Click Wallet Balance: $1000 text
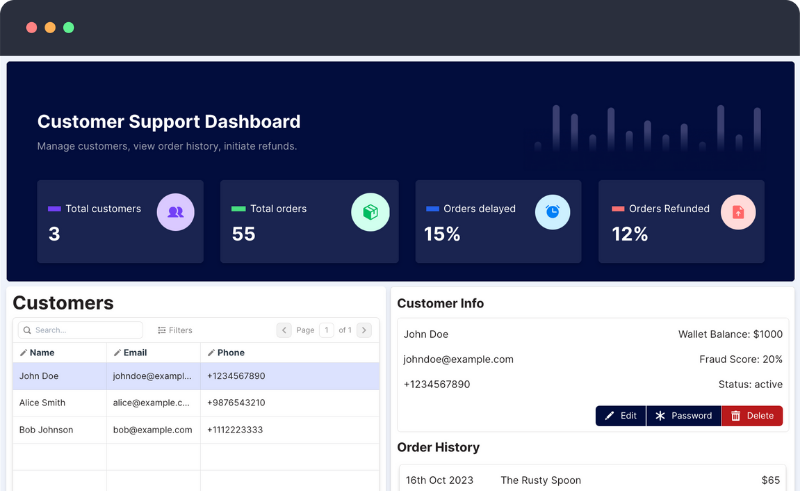The image size is (800, 491). (730, 334)
